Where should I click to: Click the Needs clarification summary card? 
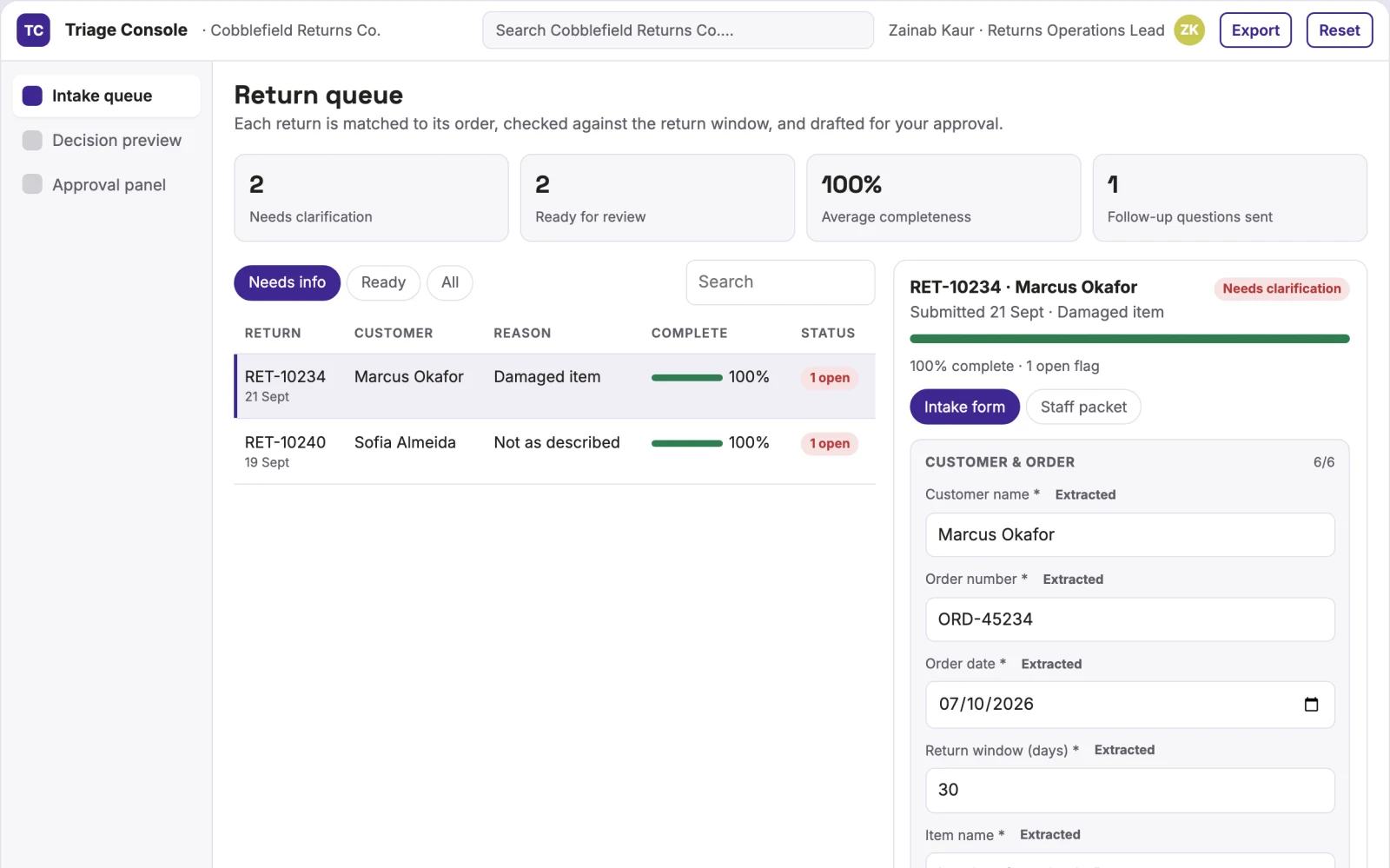point(371,198)
